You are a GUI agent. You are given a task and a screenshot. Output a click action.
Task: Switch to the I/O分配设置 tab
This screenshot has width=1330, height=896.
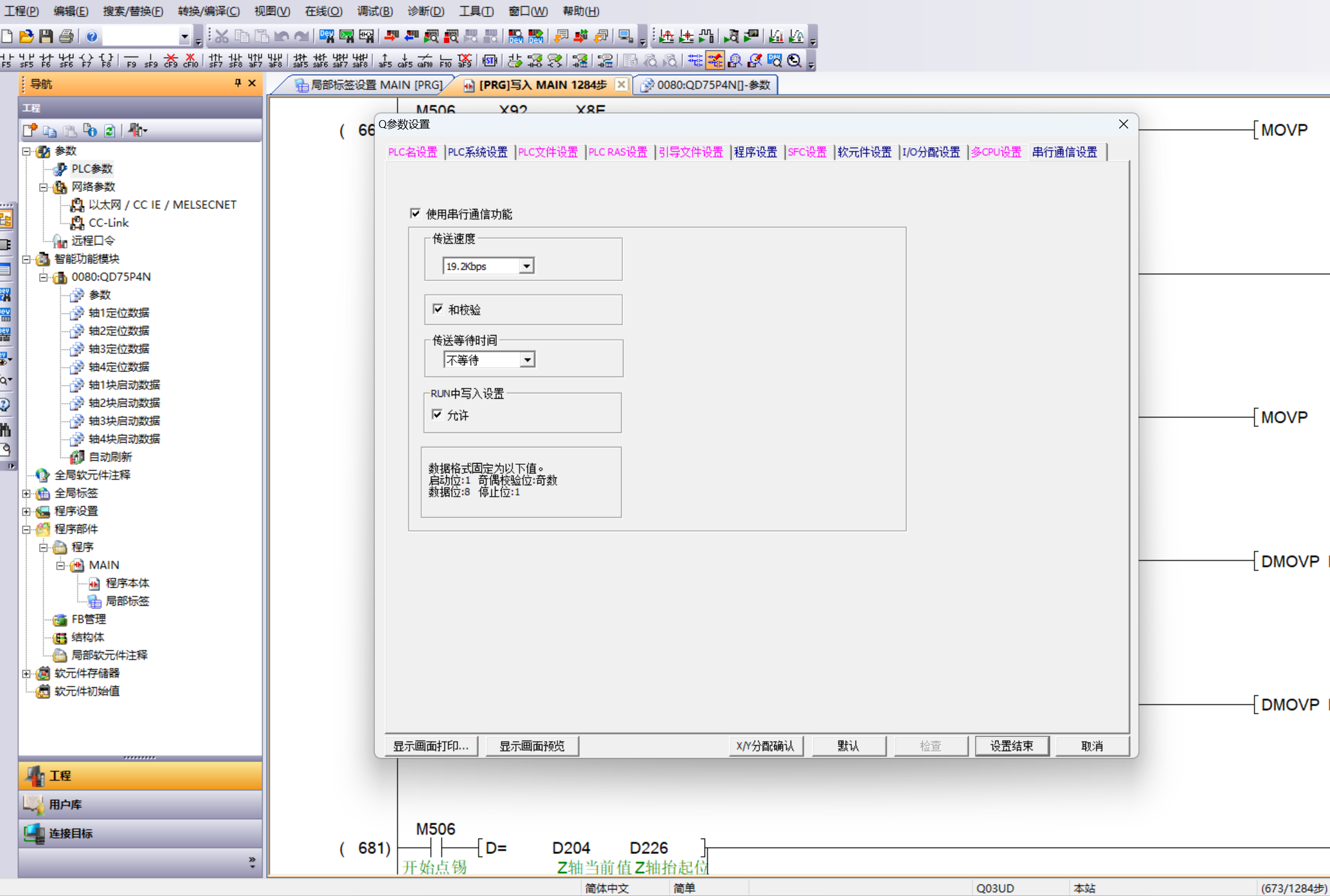click(931, 153)
